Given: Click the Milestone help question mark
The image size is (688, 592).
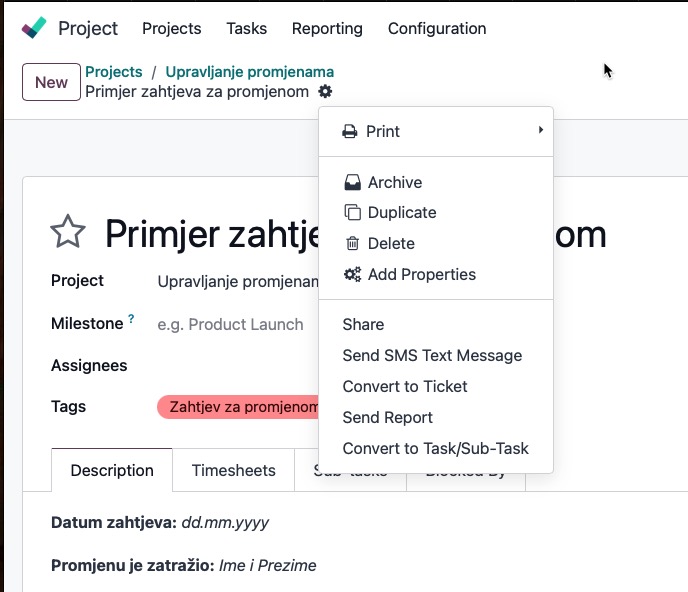Looking at the screenshot, I should point(131,319).
